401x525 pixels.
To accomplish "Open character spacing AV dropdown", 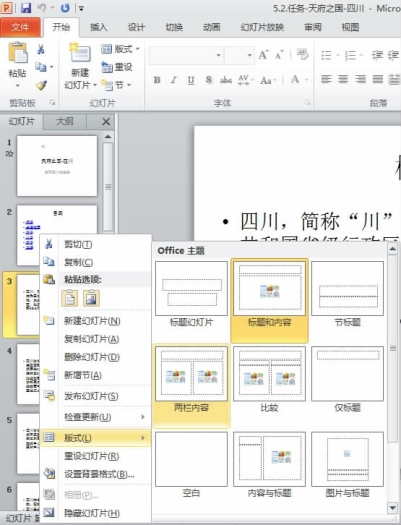I will [246, 80].
